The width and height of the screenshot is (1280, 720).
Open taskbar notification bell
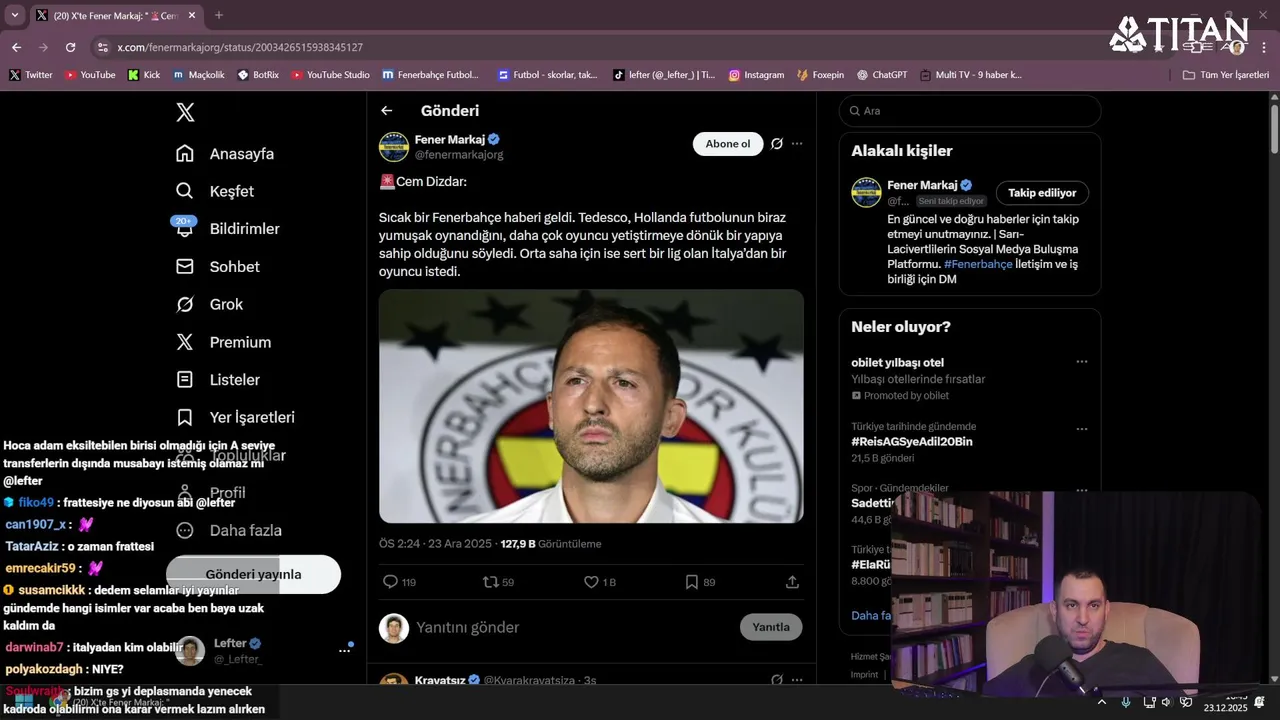pyautogui.click(x=1259, y=703)
